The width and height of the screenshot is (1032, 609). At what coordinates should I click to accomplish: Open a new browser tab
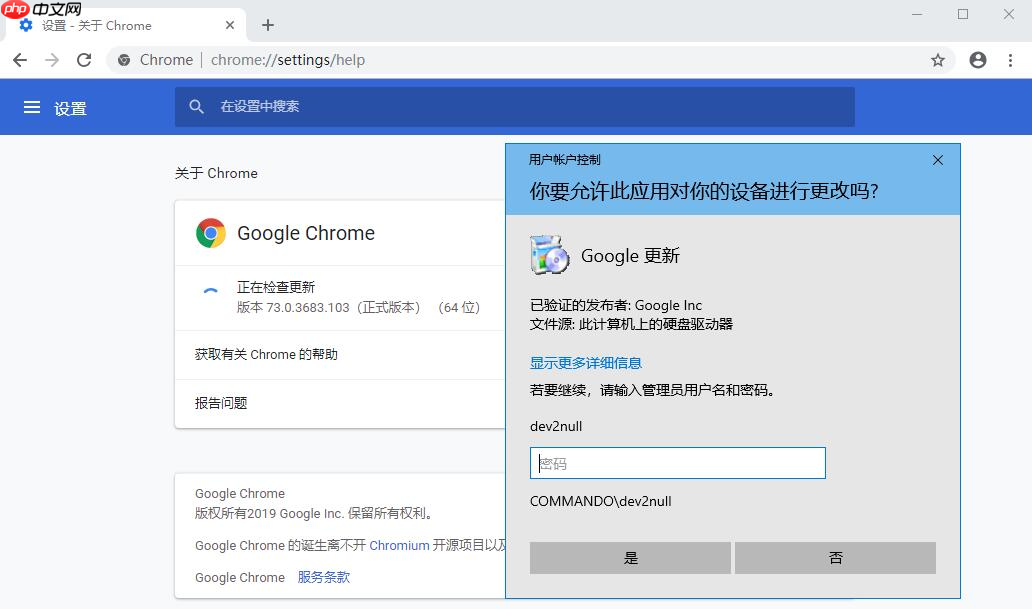click(x=267, y=25)
